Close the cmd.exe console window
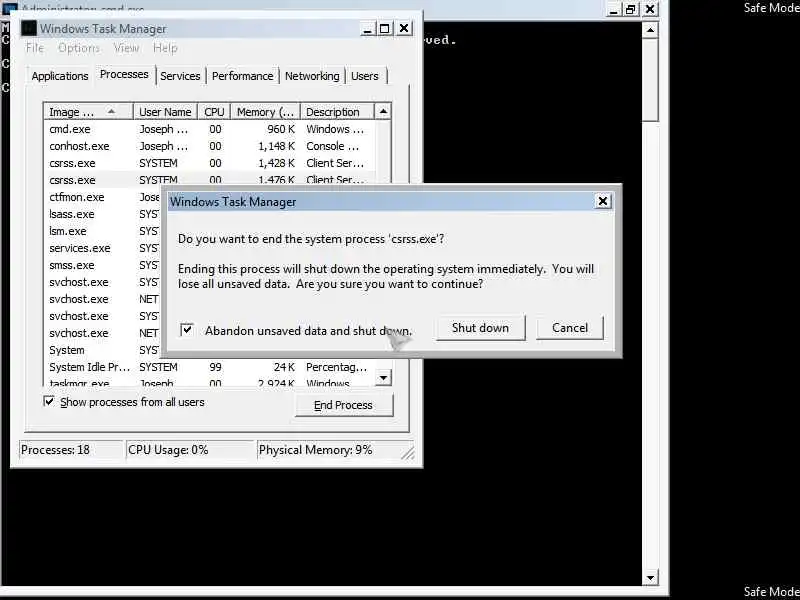 (650, 9)
